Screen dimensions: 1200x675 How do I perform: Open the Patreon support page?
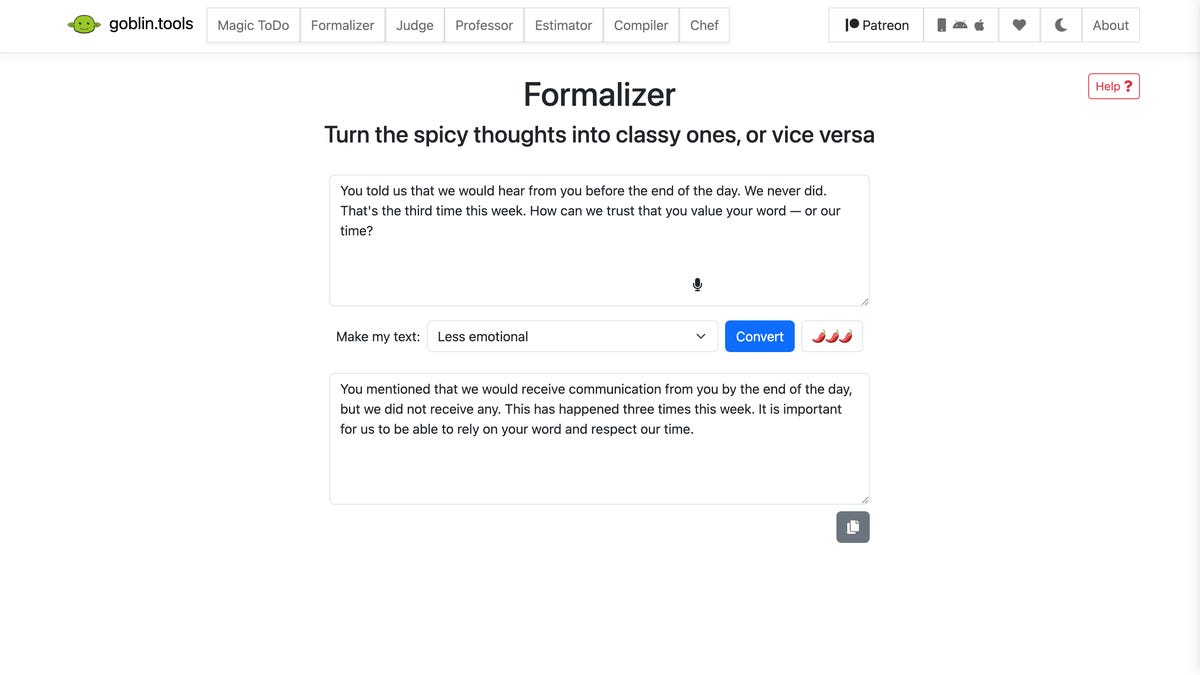point(876,25)
